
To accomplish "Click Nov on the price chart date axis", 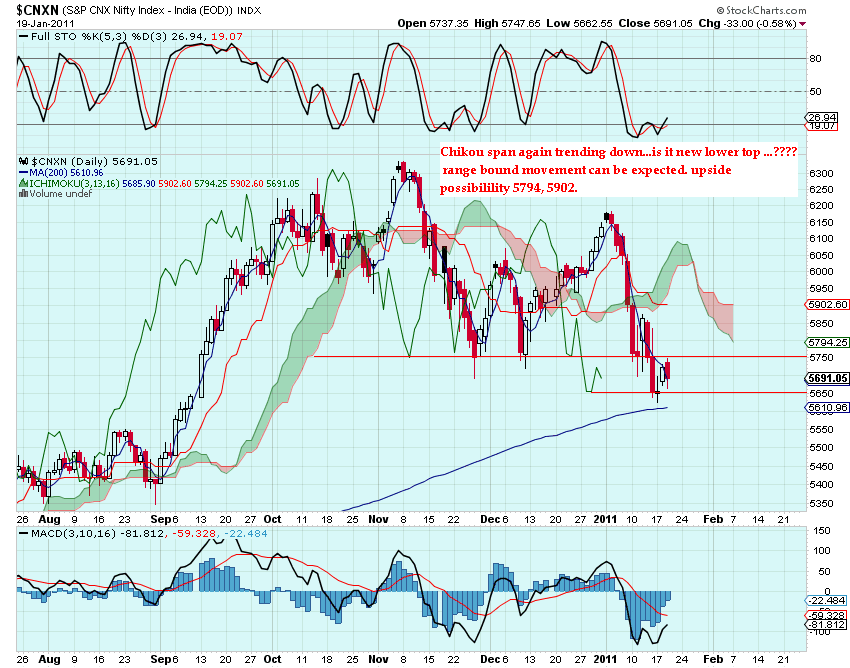I will pos(378,519).
